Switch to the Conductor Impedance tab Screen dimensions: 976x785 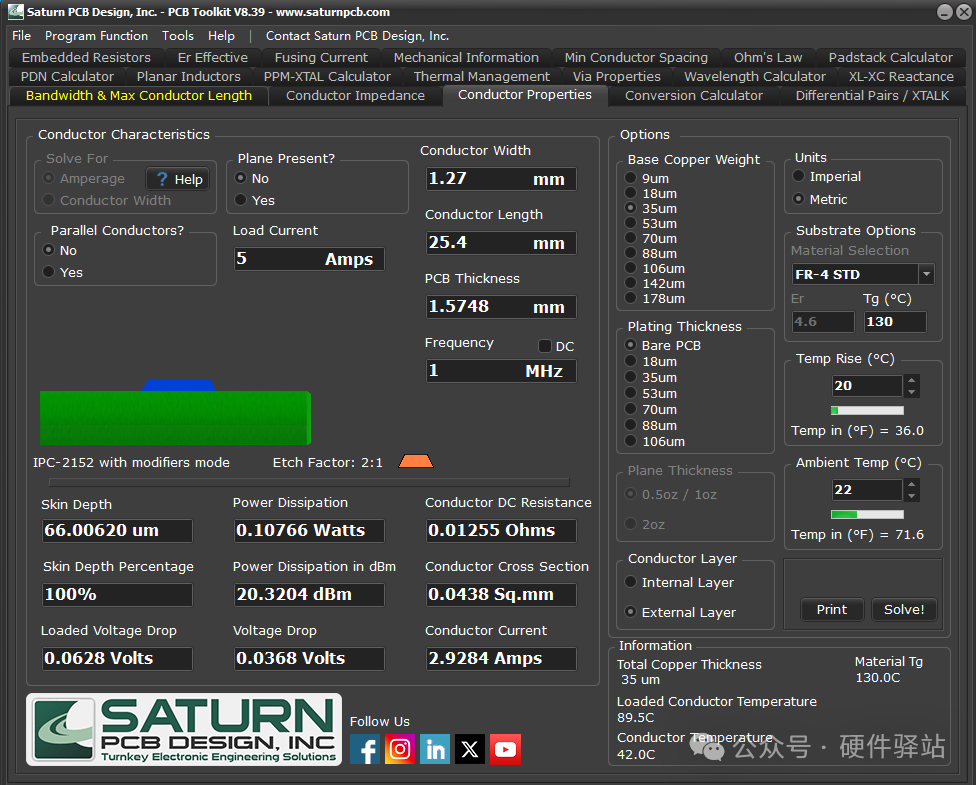coord(355,96)
